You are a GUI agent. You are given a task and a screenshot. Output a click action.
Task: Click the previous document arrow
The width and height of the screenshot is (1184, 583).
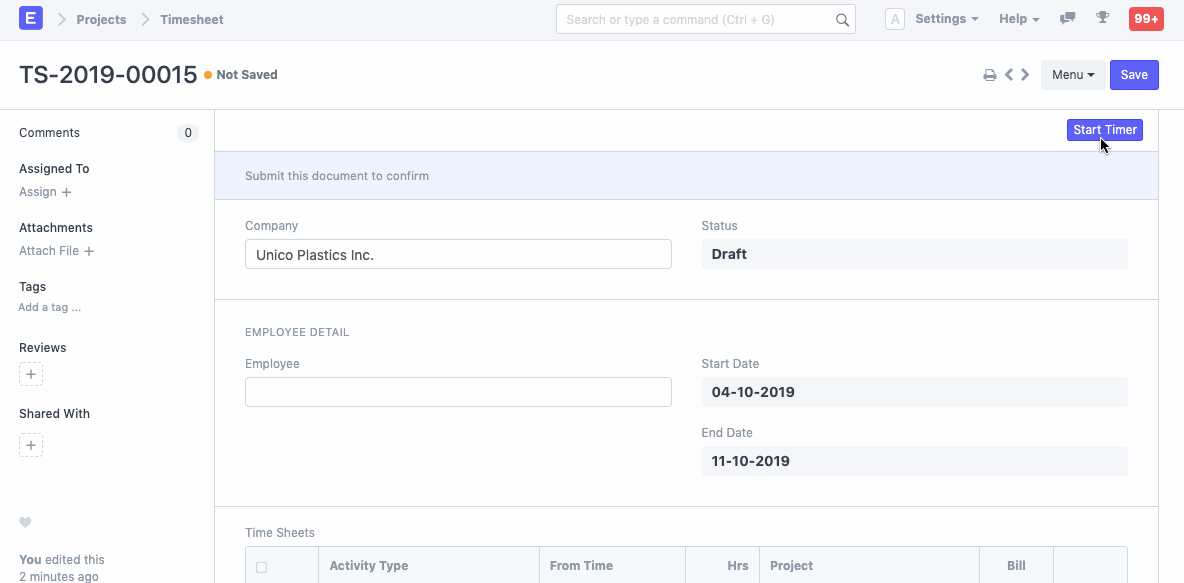pyautogui.click(x=1008, y=74)
